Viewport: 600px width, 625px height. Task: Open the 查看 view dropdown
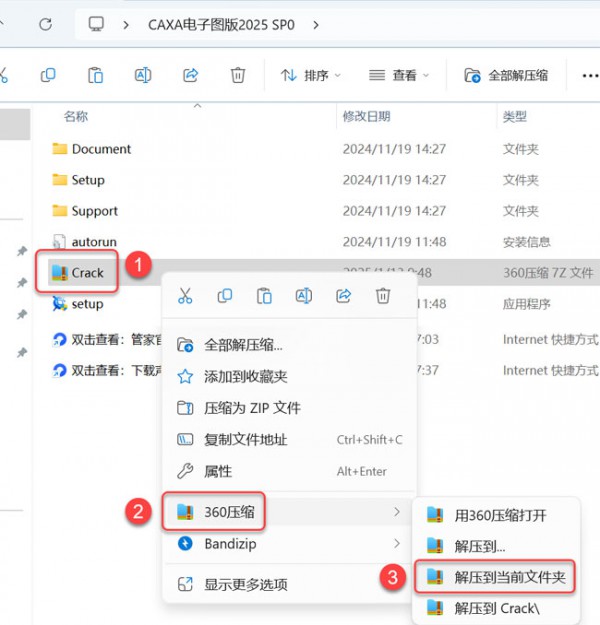click(x=399, y=75)
